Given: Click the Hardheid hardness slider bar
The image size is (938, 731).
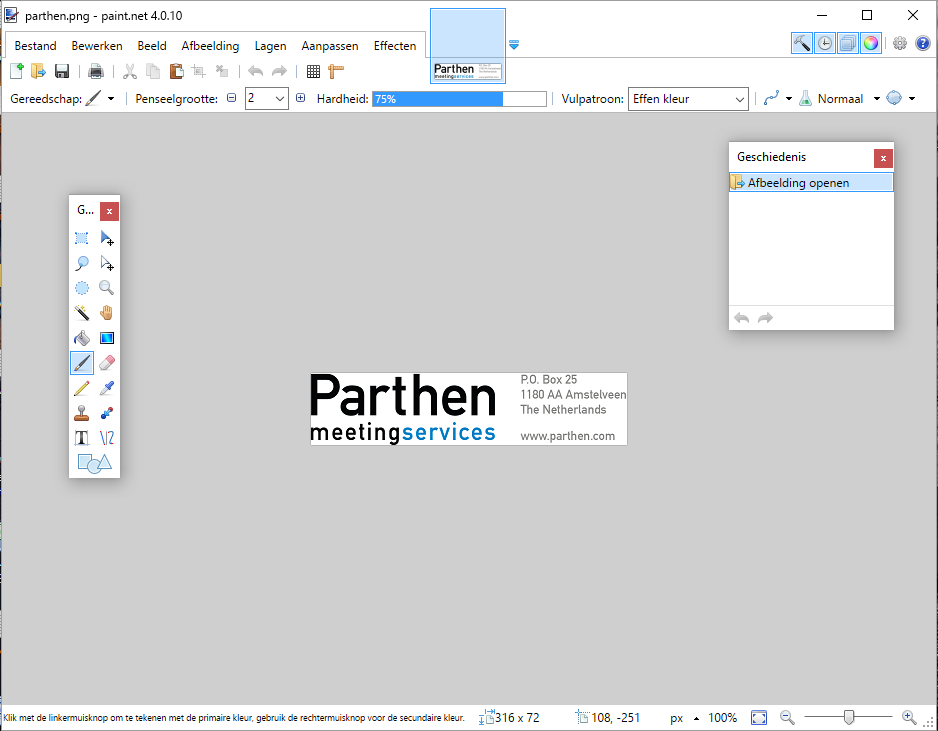Looking at the screenshot, I should (x=459, y=99).
